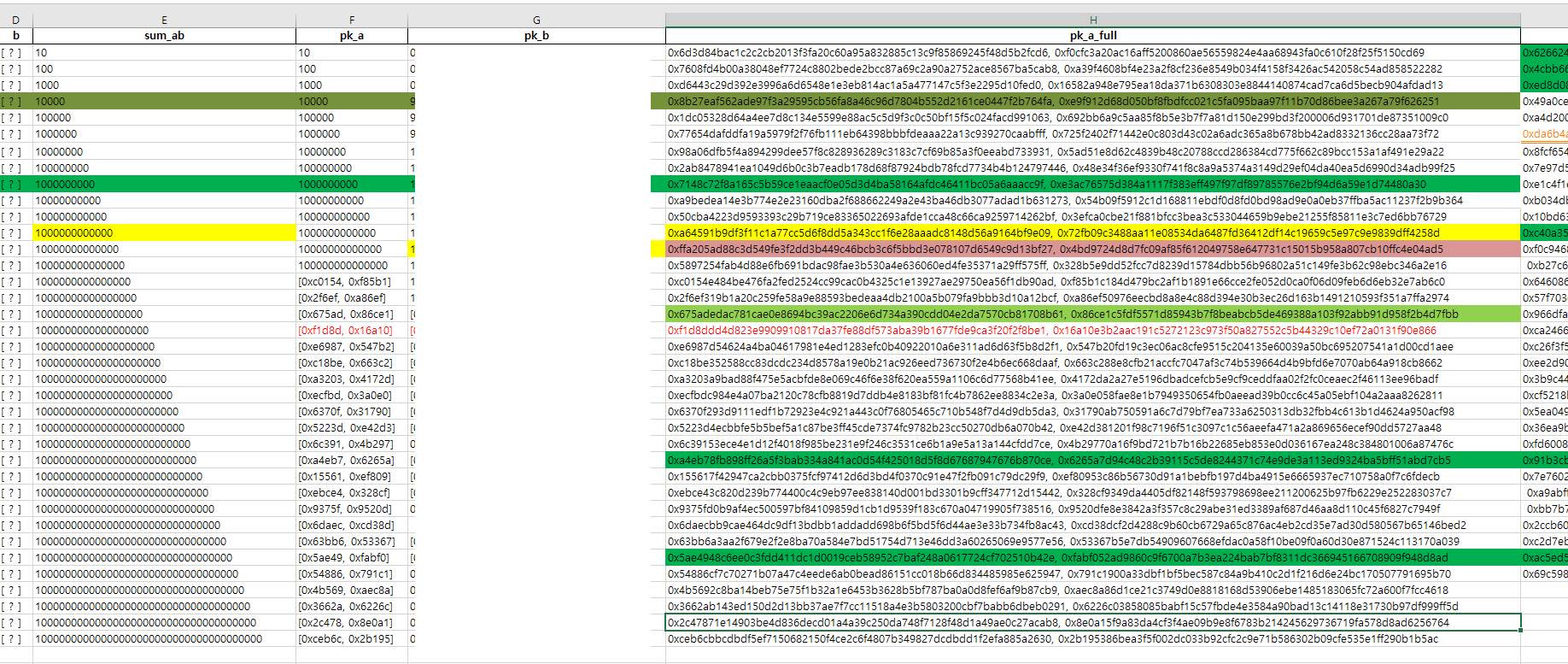Select column G header
Screen dimensions: 1568x664
536,20
